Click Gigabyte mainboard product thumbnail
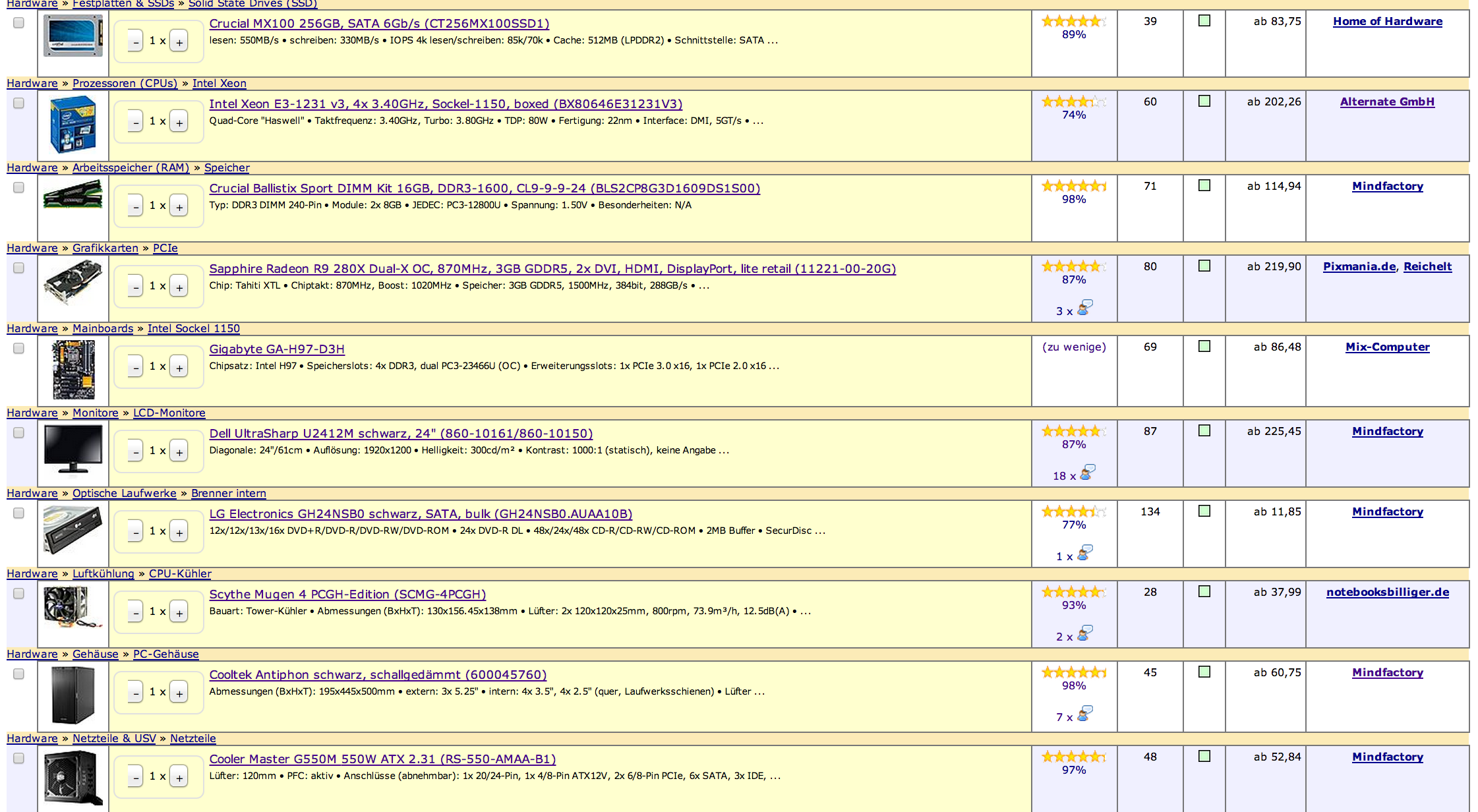This screenshot has height=812, width=1478. [73, 370]
